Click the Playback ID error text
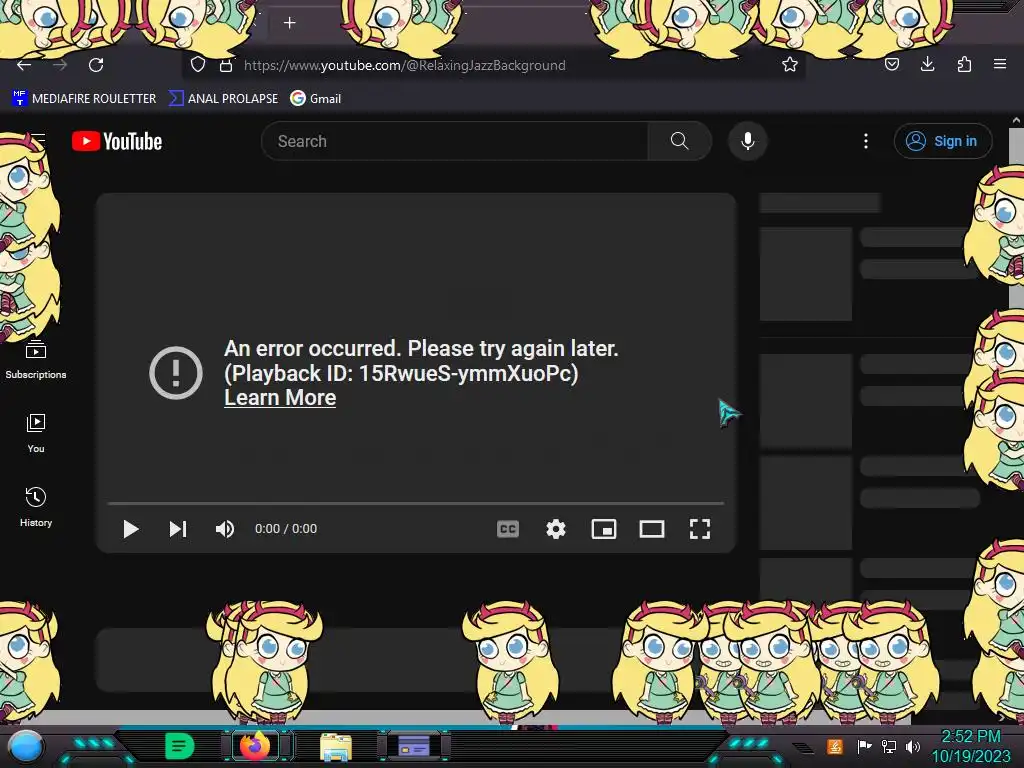This screenshot has height=768, width=1024. coord(401,374)
